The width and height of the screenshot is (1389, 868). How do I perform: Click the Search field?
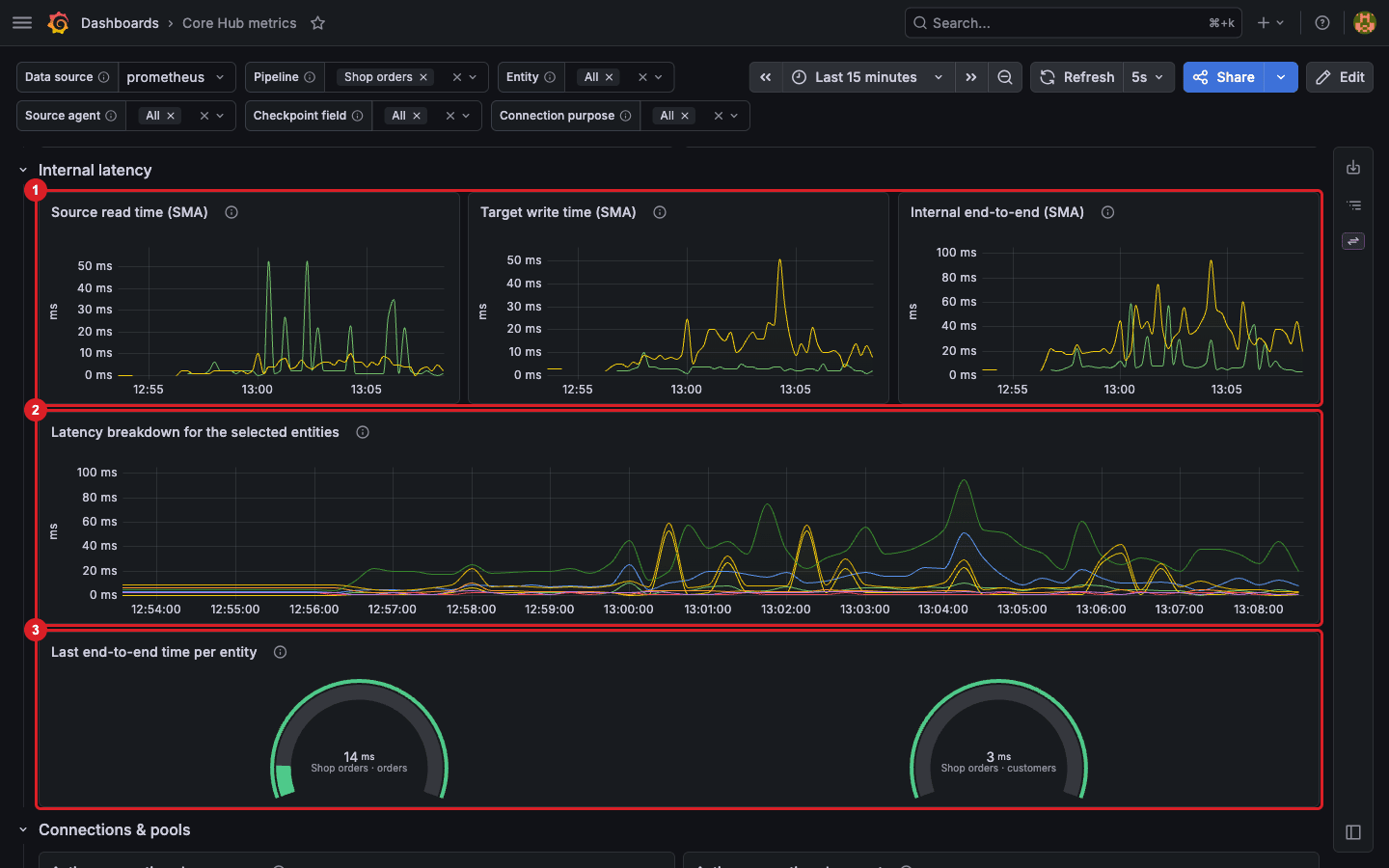tap(1073, 23)
